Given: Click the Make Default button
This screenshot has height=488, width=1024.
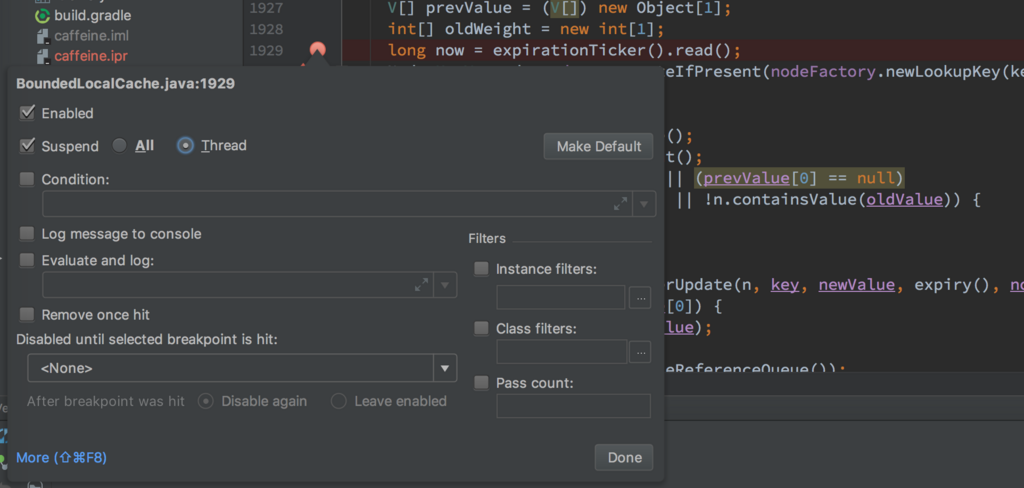Looking at the screenshot, I should [x=598, y=146].
